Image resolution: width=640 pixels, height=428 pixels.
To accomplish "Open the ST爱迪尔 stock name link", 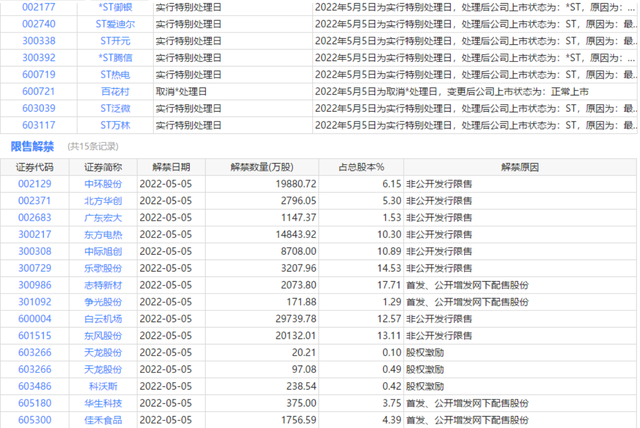I will point(115,24).
